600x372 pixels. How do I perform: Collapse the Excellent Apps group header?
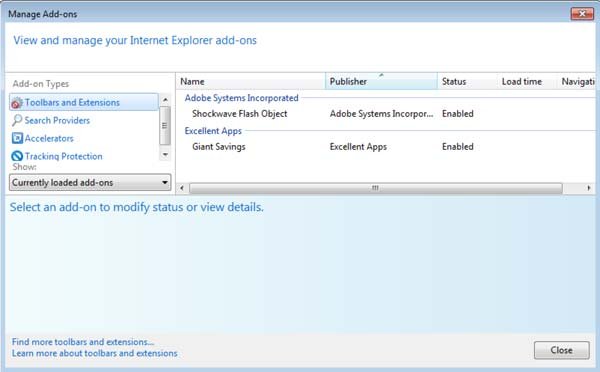213,131
